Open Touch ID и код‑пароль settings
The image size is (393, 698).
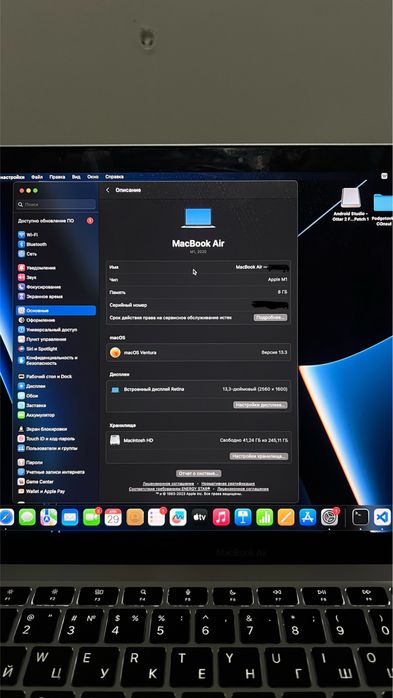tap(56, 439)
